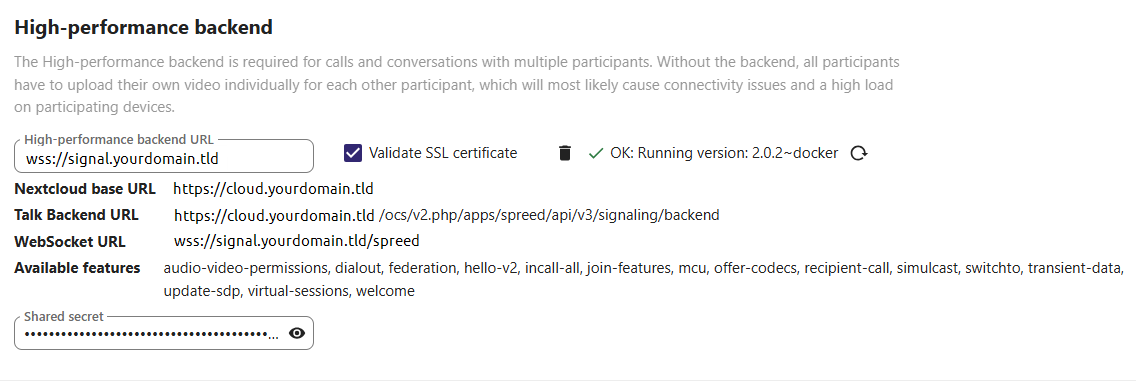Click the Available features list text

(643, 279)
